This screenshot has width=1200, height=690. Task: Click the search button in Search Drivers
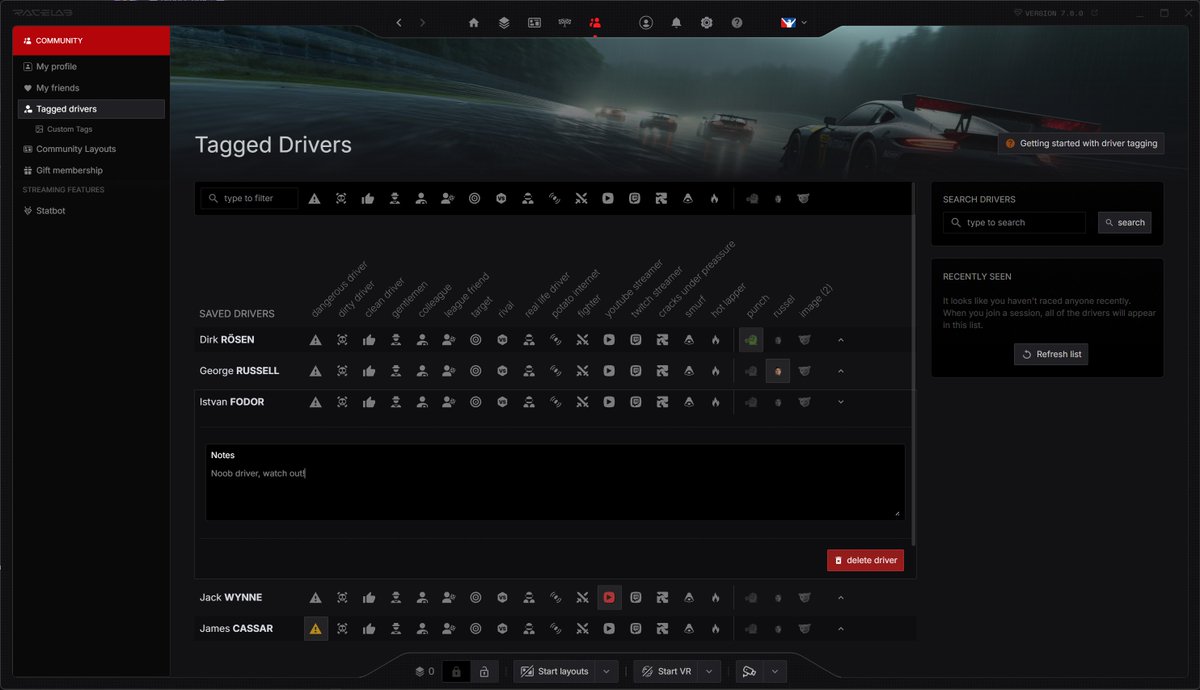coord(1124,223)
